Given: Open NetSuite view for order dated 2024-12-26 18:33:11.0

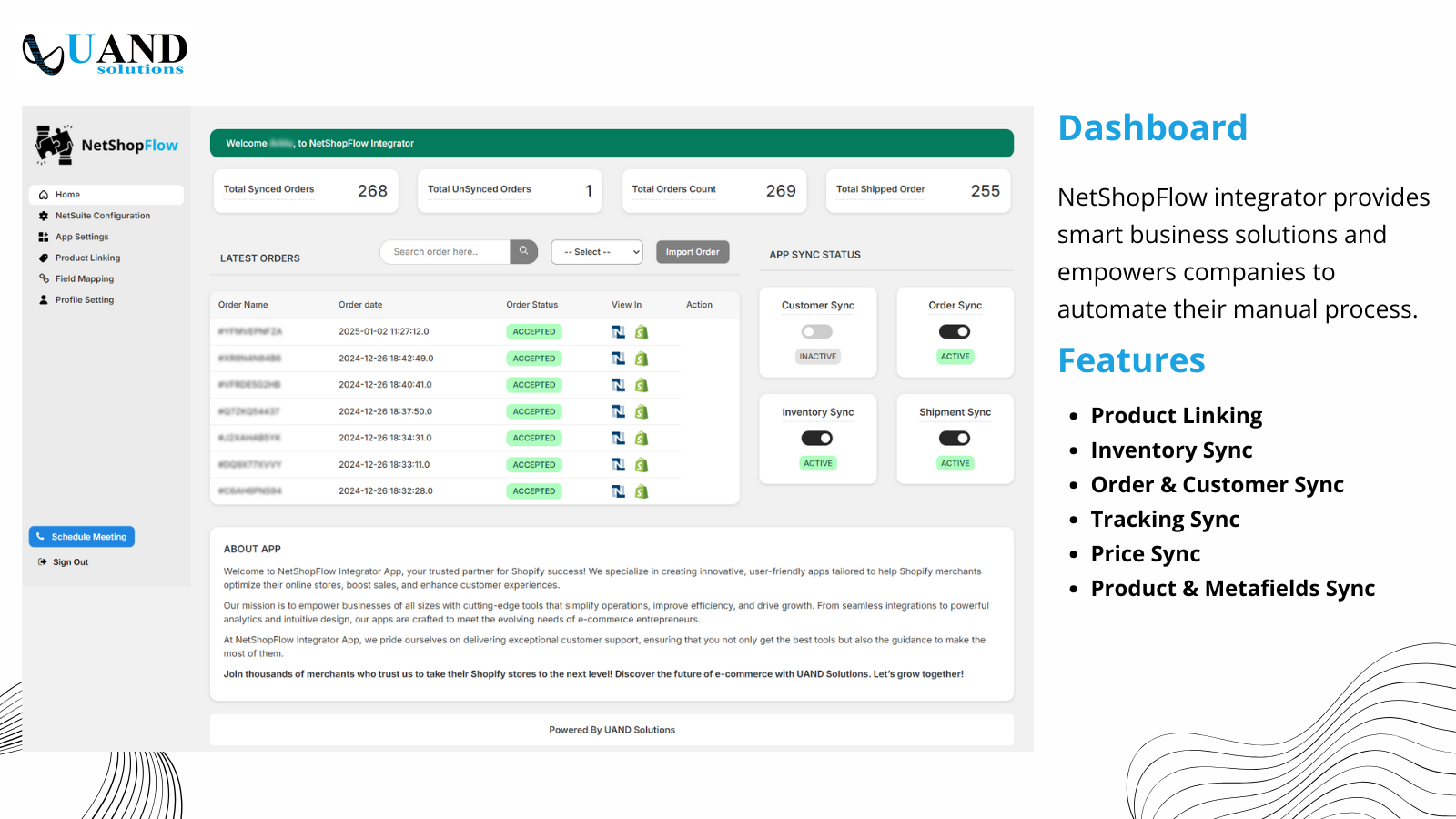Looking at the screenshot, I should coord(618,465).
